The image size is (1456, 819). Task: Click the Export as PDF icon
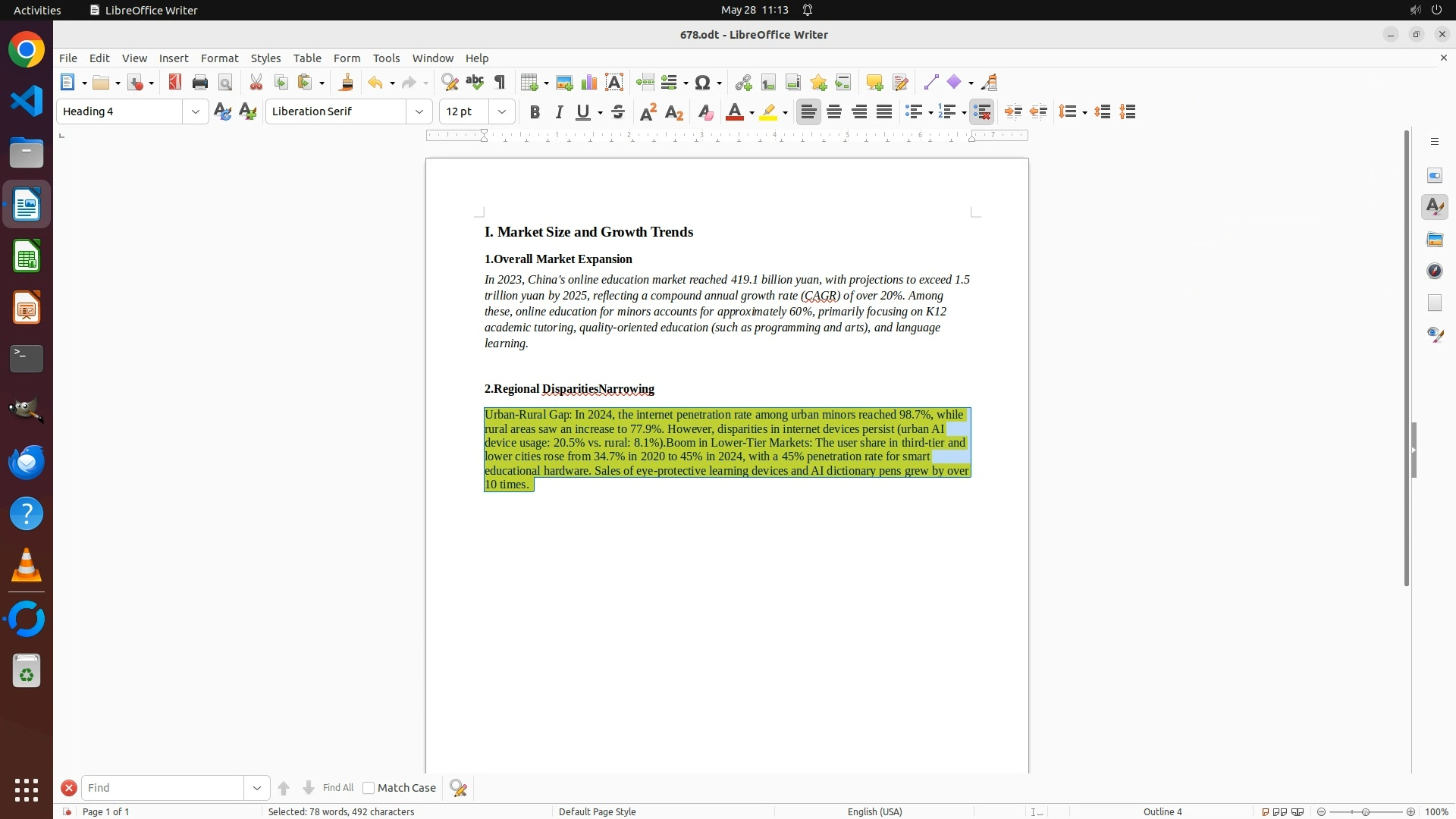coord(175,83)
